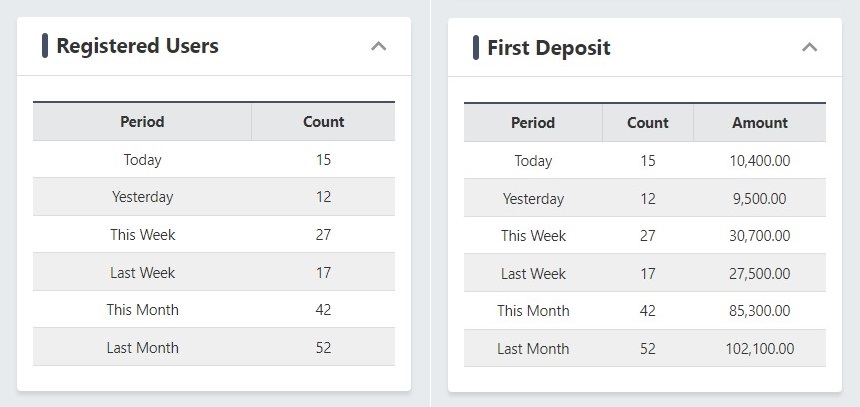Click the 102,100.00 amount for Last Month
Screen dimensions: 860x407
tap(760, 349)
